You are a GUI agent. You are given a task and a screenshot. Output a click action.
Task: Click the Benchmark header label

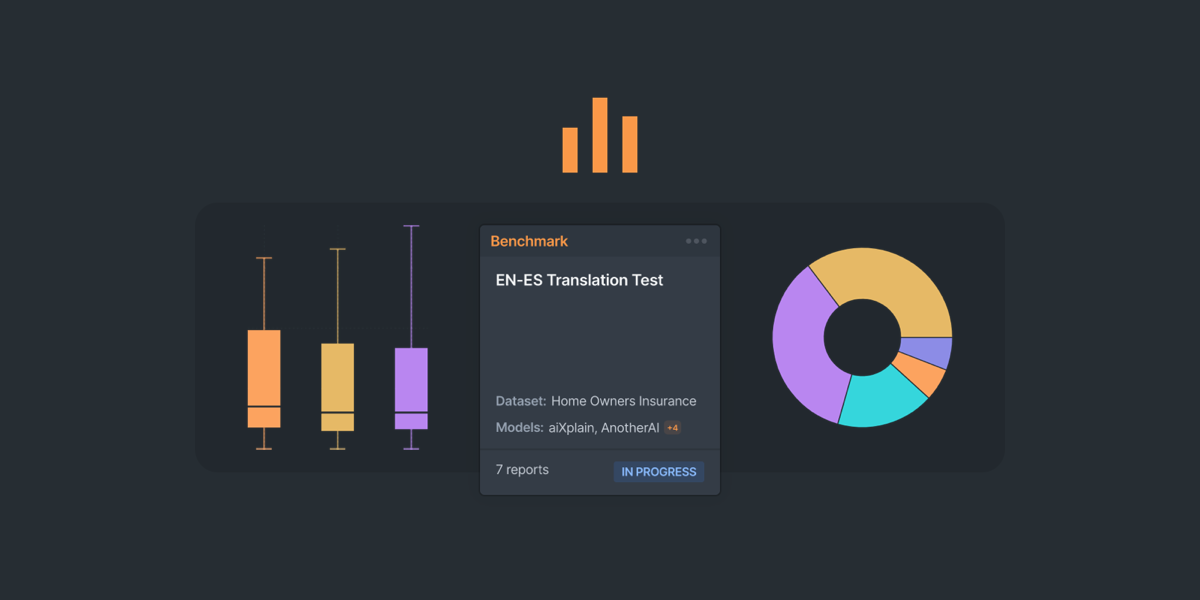tap(529, 241)
